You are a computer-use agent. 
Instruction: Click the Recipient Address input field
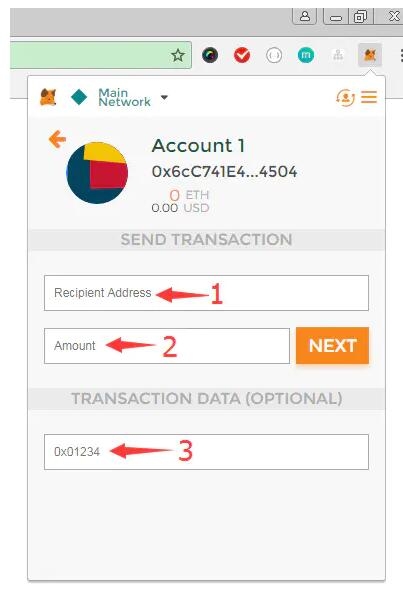coord(206,293)
